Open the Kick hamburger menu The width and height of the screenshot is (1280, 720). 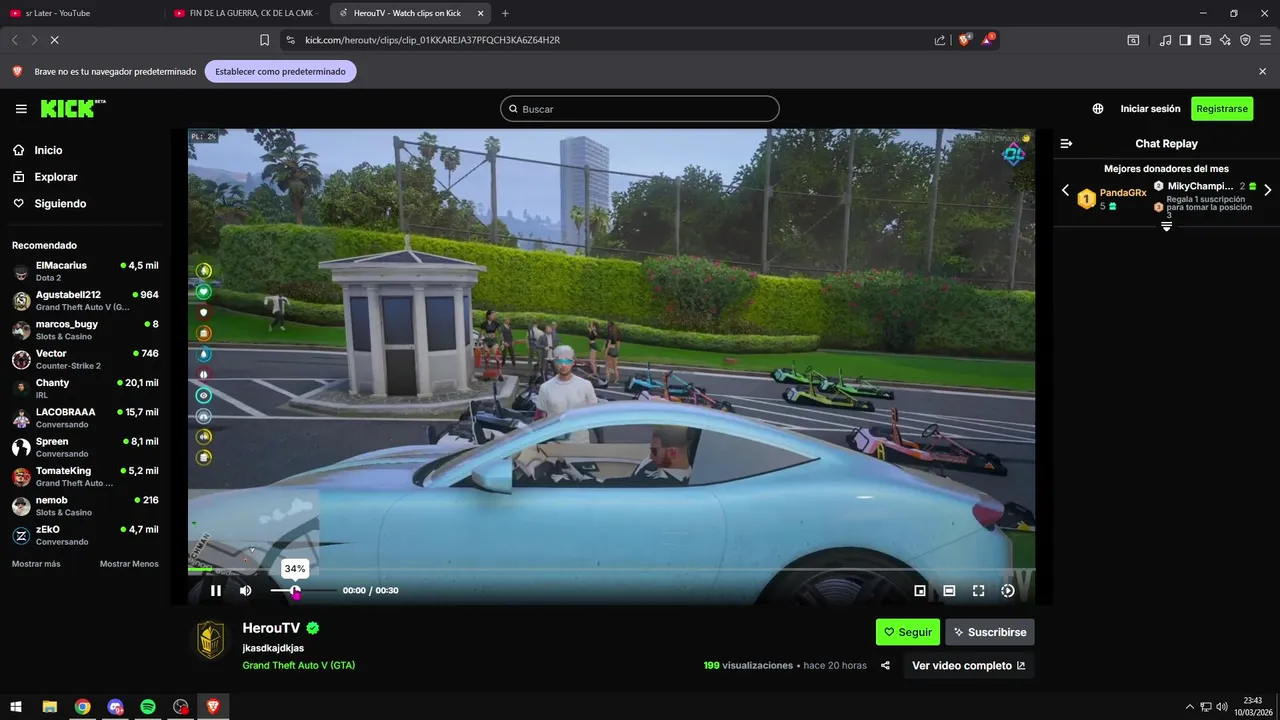[x=21, y=109]
